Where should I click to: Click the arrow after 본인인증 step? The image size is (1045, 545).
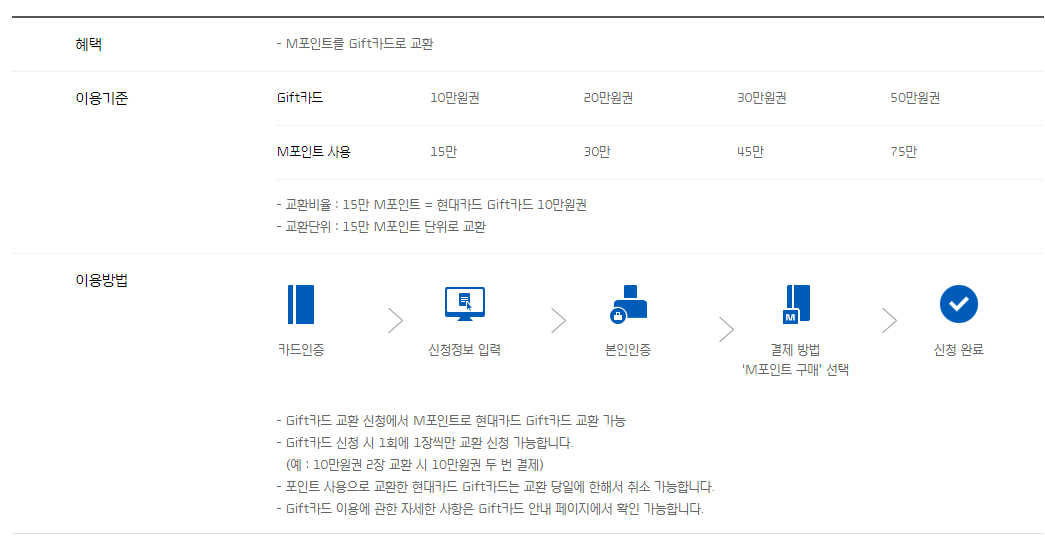click(x=726, y=329)
